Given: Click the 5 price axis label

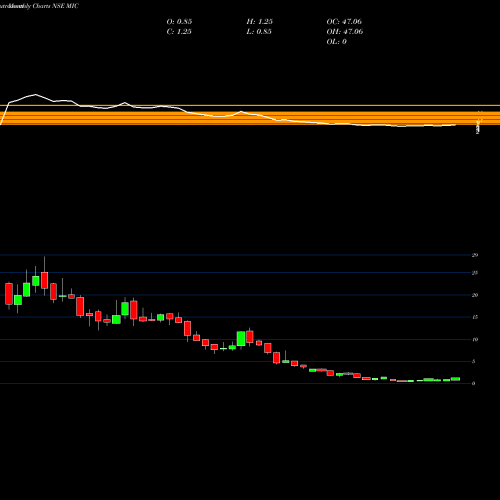Looking at the screenshot, I should pos(473,361).
